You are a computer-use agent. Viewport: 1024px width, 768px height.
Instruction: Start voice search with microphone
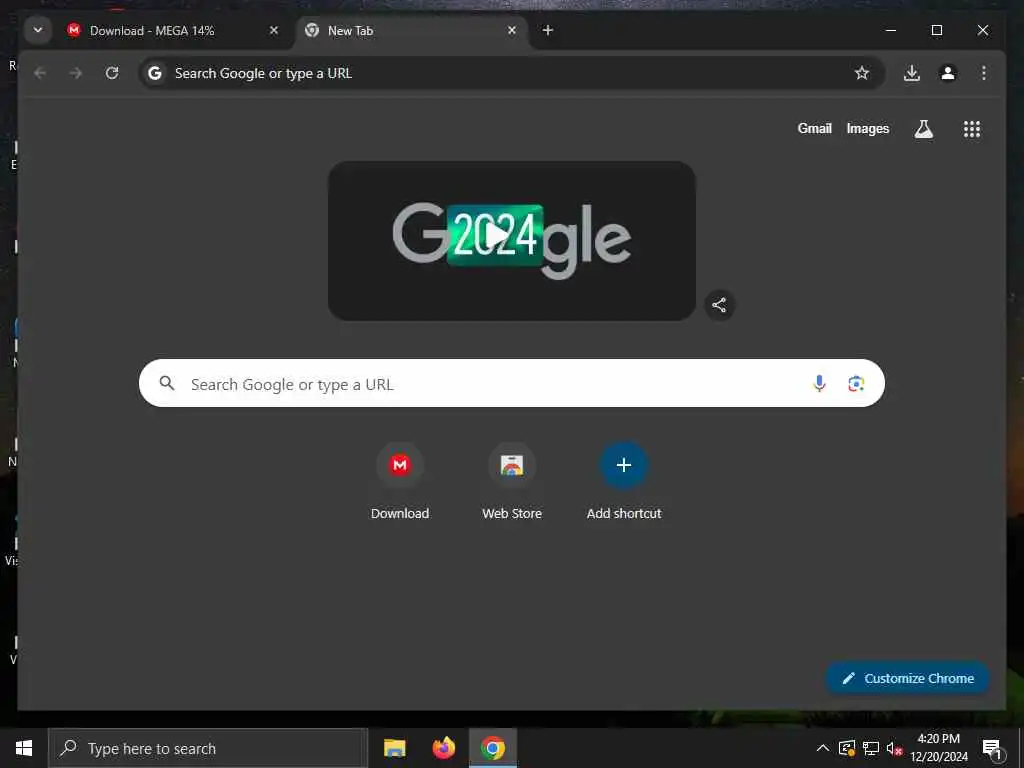(x=819, y=383)
